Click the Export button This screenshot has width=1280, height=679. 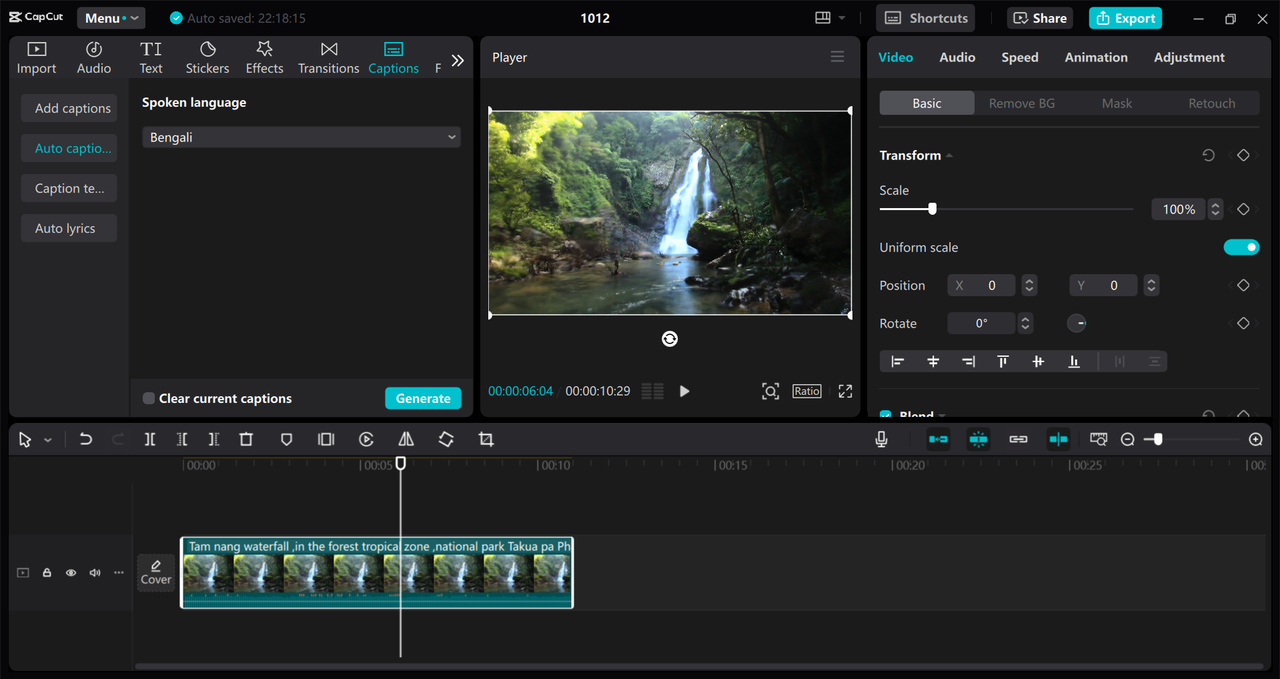1126,18
